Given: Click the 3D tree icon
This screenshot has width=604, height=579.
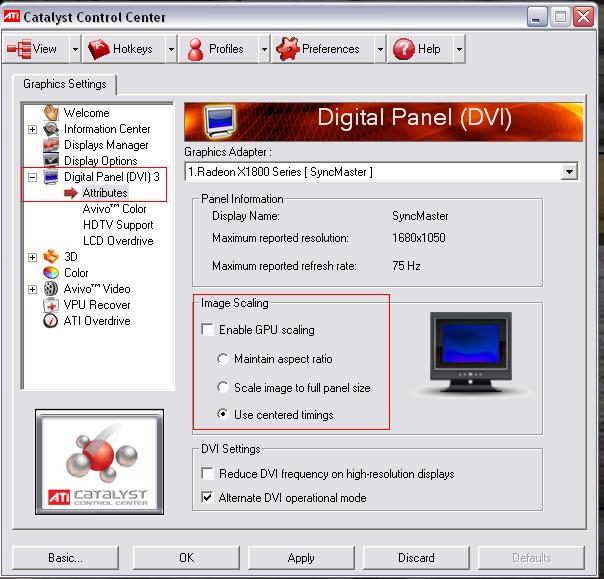Looking at the screenshot, I should click(x=51, y=256).
